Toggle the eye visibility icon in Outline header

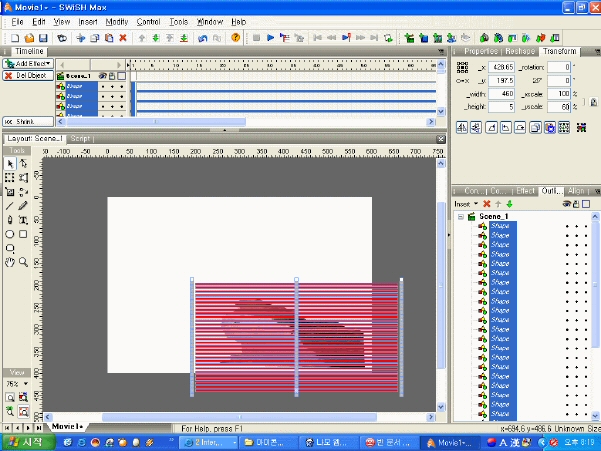click(x=567, y=204)
